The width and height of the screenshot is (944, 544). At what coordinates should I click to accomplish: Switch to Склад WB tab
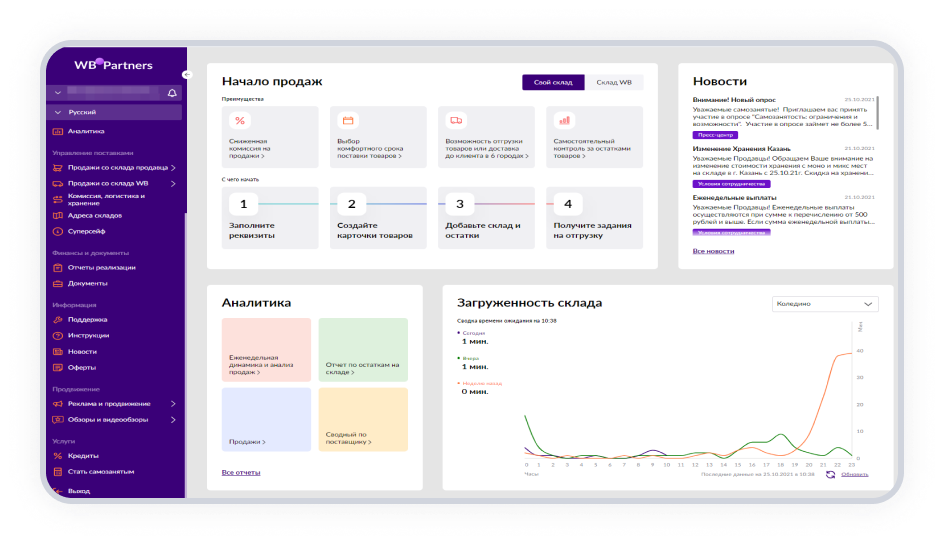point(614,82)
